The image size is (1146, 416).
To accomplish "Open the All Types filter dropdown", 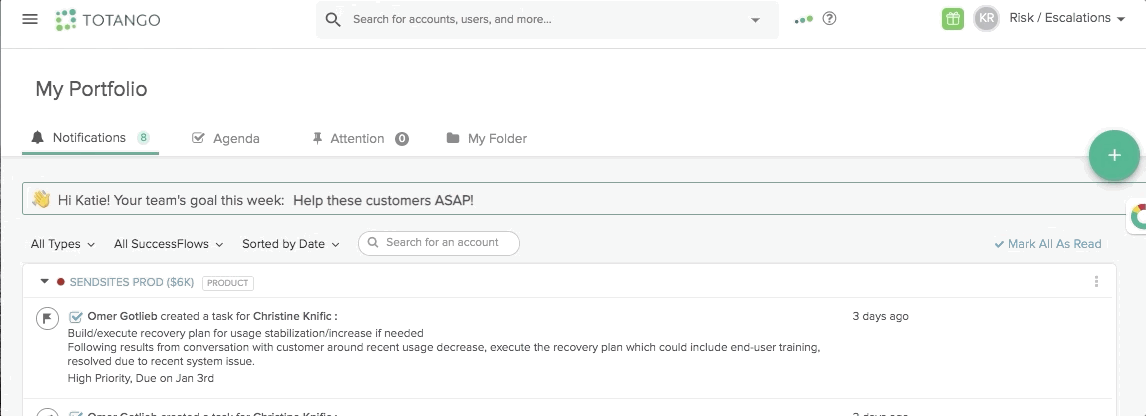I will point(63,244).
